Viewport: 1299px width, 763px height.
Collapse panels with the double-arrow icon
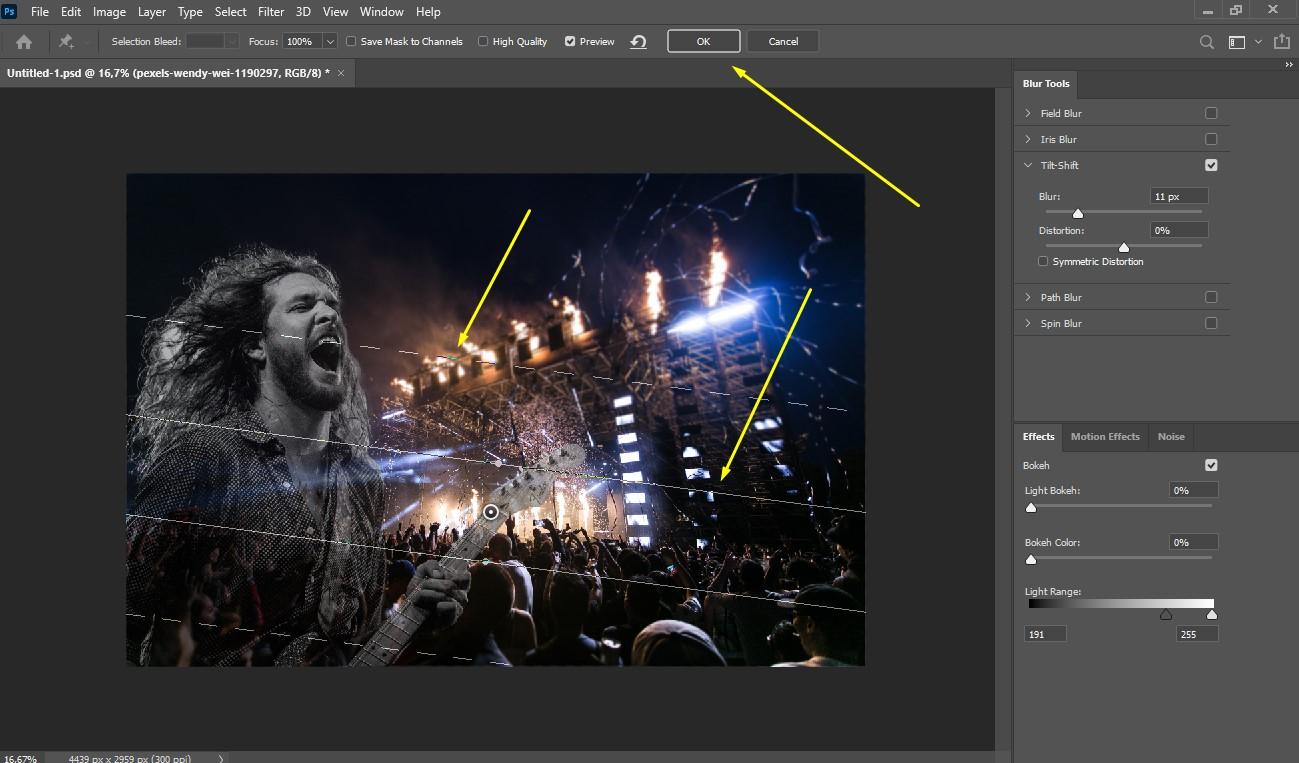(x=1289, y=64)
